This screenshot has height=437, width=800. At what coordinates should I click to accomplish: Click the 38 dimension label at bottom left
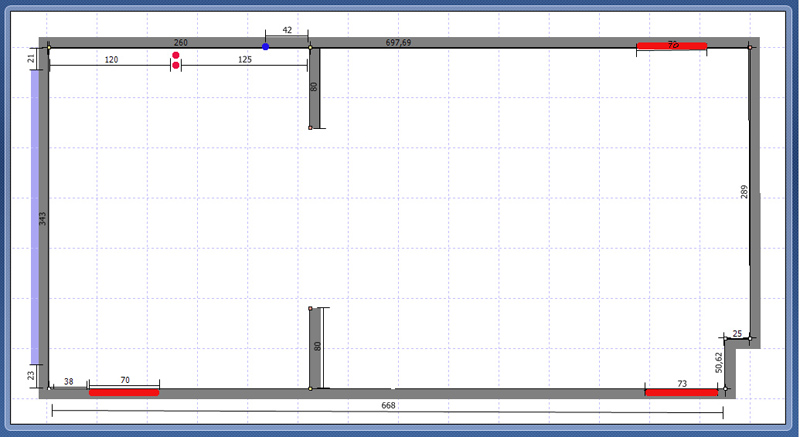[69, 381]
